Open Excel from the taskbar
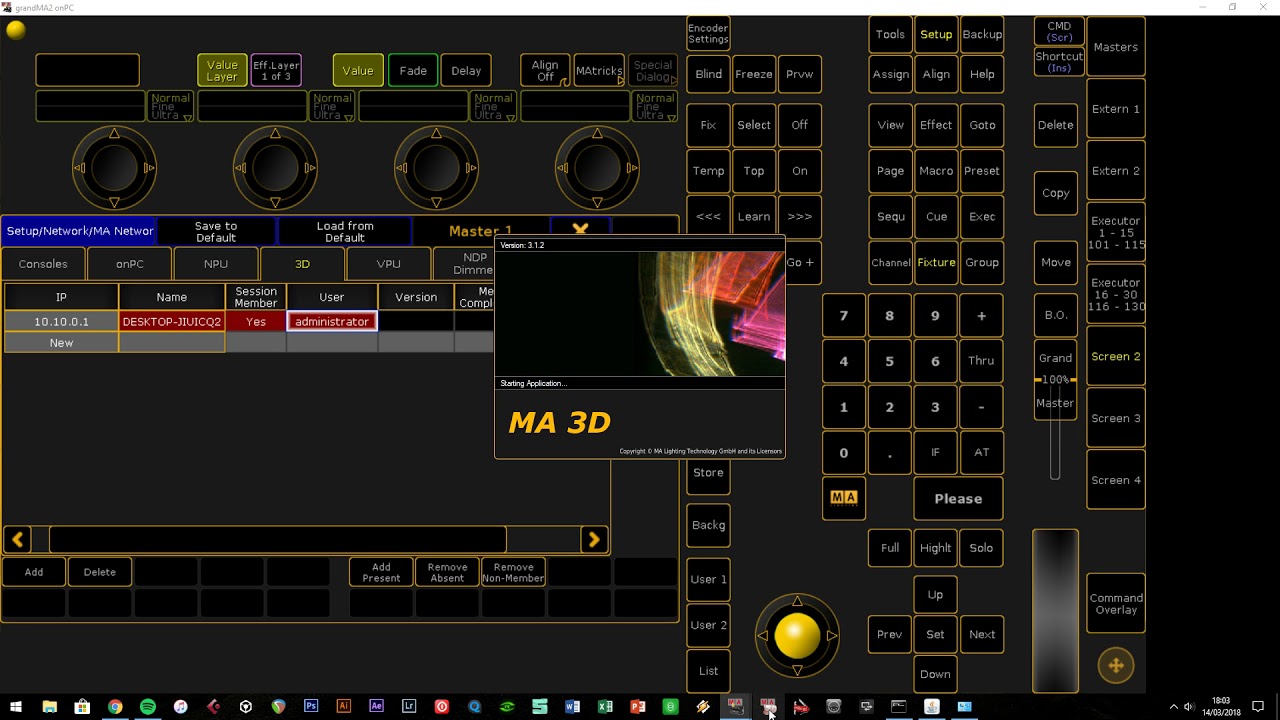Viewport: 1280px width, 720px height. point(605,707)
